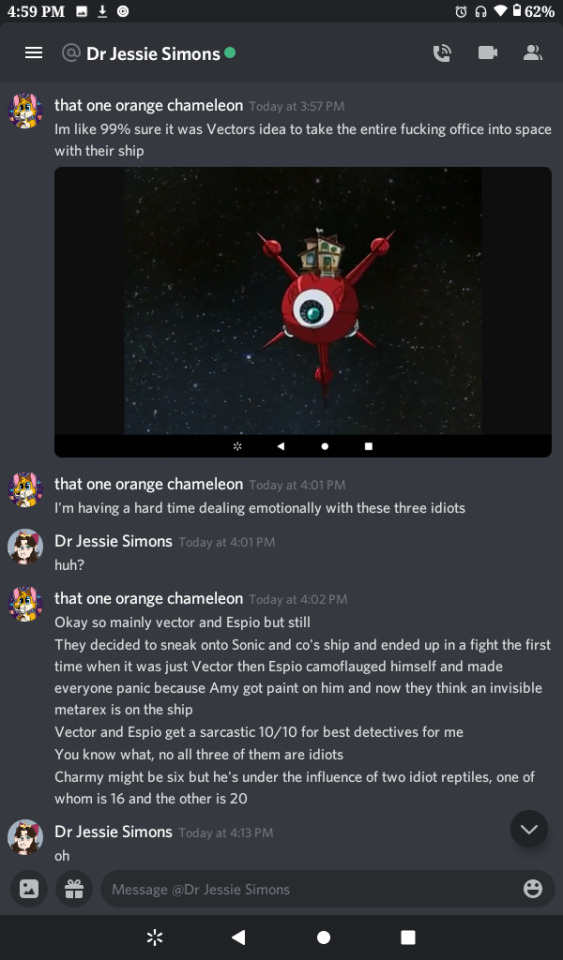This screenshot has height=960, width=563.
Task: Open recent apps with square button
Action: [x=408, y=937]
